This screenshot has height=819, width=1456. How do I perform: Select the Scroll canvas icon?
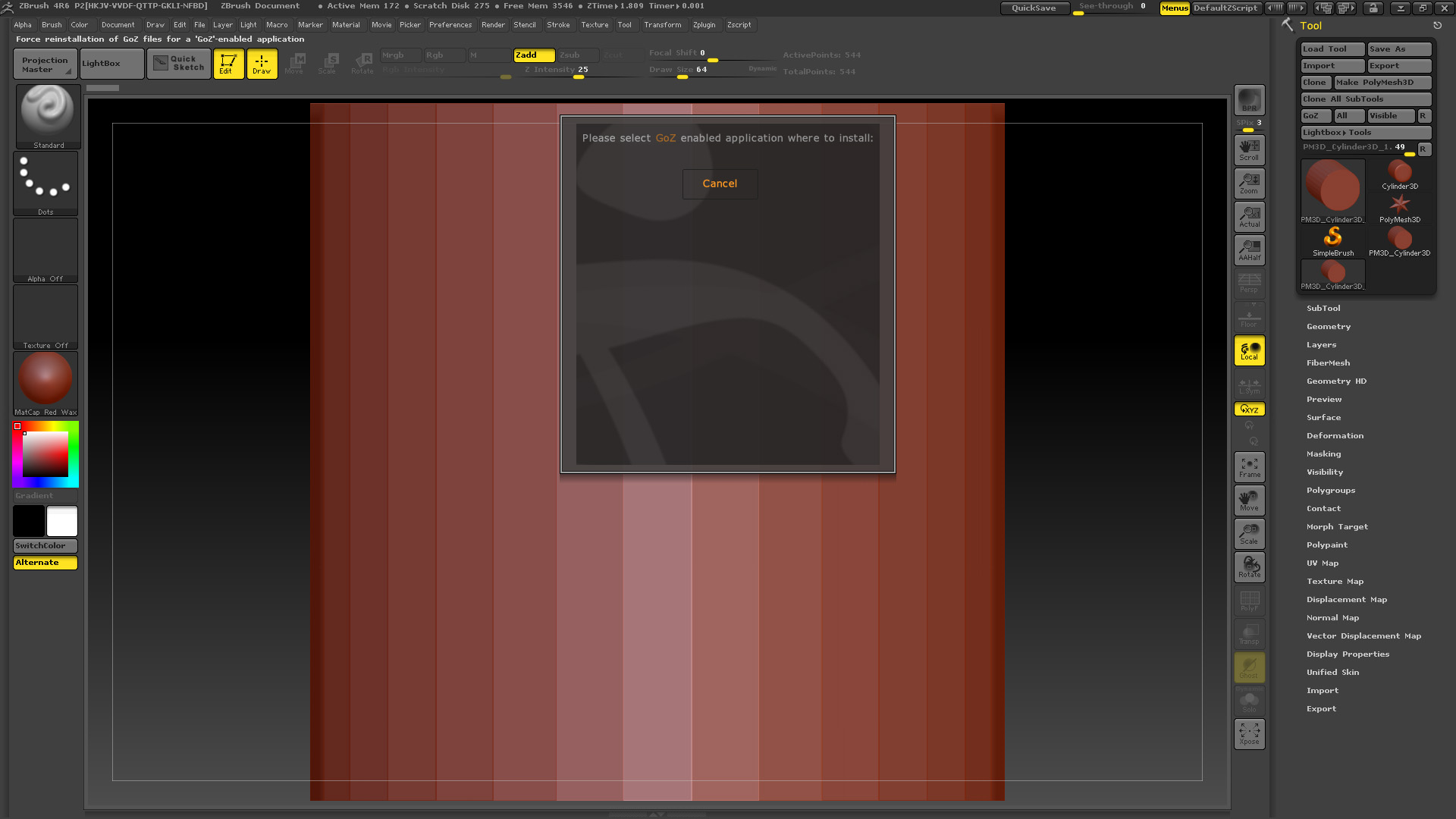click(1249, 149)
